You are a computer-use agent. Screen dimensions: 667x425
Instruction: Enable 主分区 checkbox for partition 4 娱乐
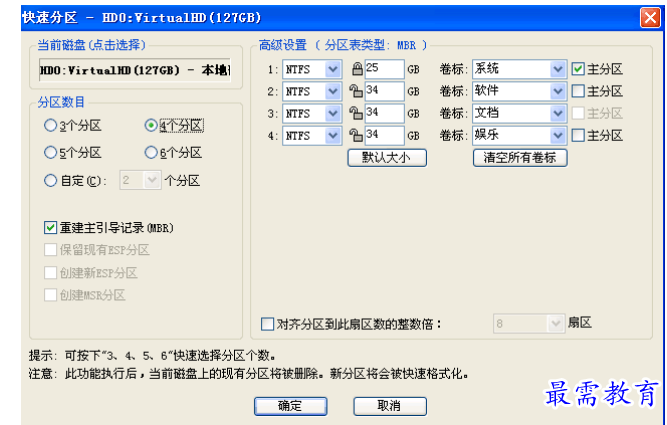[578, 135]
